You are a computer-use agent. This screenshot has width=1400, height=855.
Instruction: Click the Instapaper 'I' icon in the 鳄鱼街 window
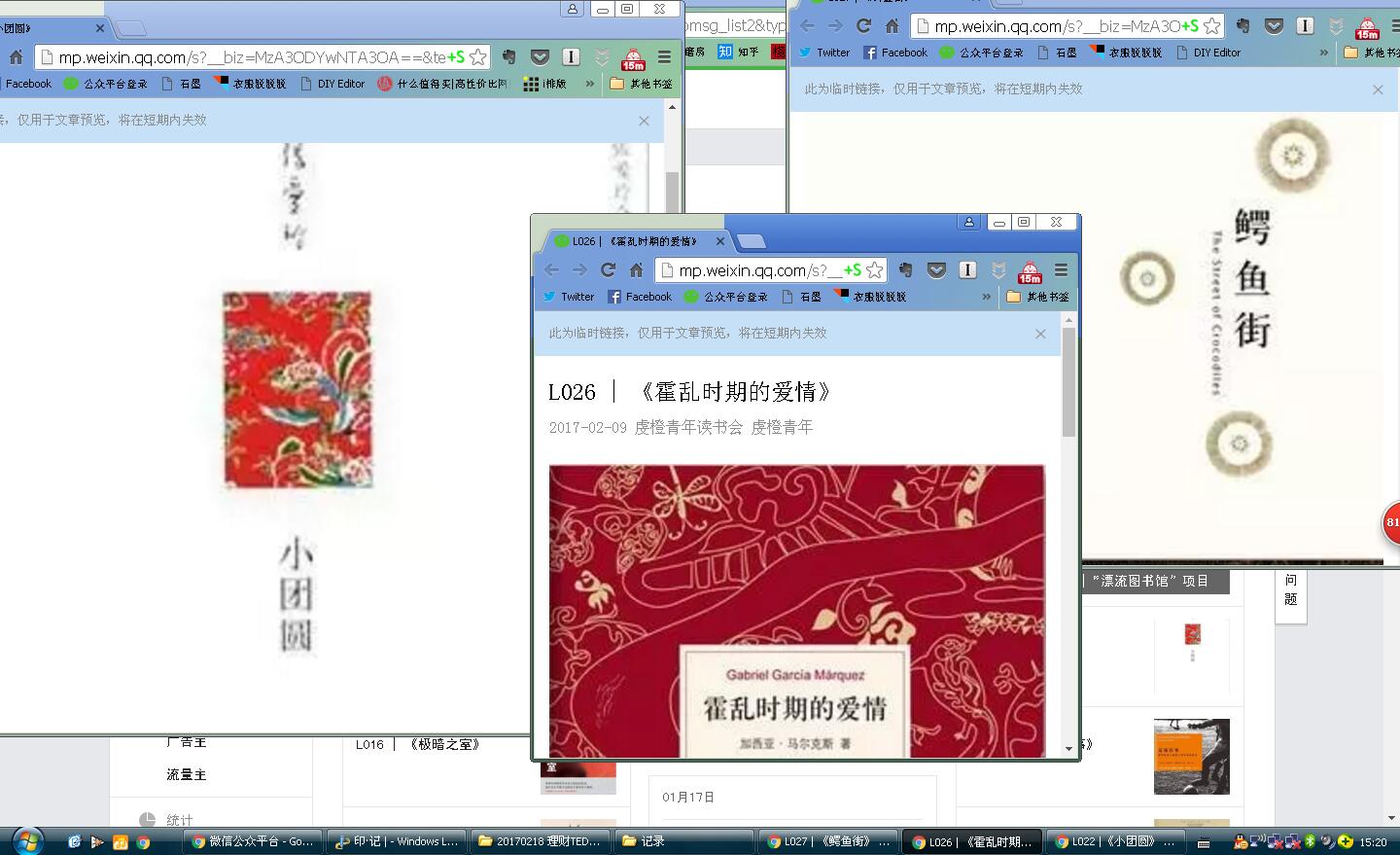[x=1306, y=26]
